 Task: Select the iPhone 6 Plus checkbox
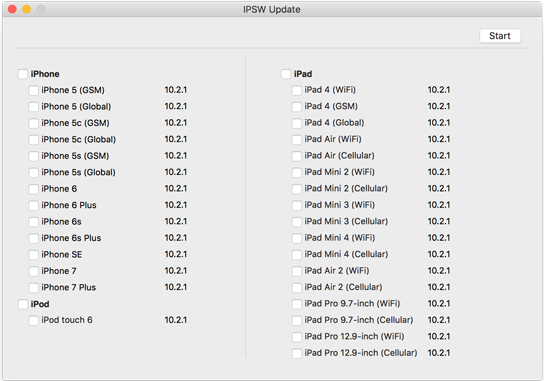coord(34,205)
